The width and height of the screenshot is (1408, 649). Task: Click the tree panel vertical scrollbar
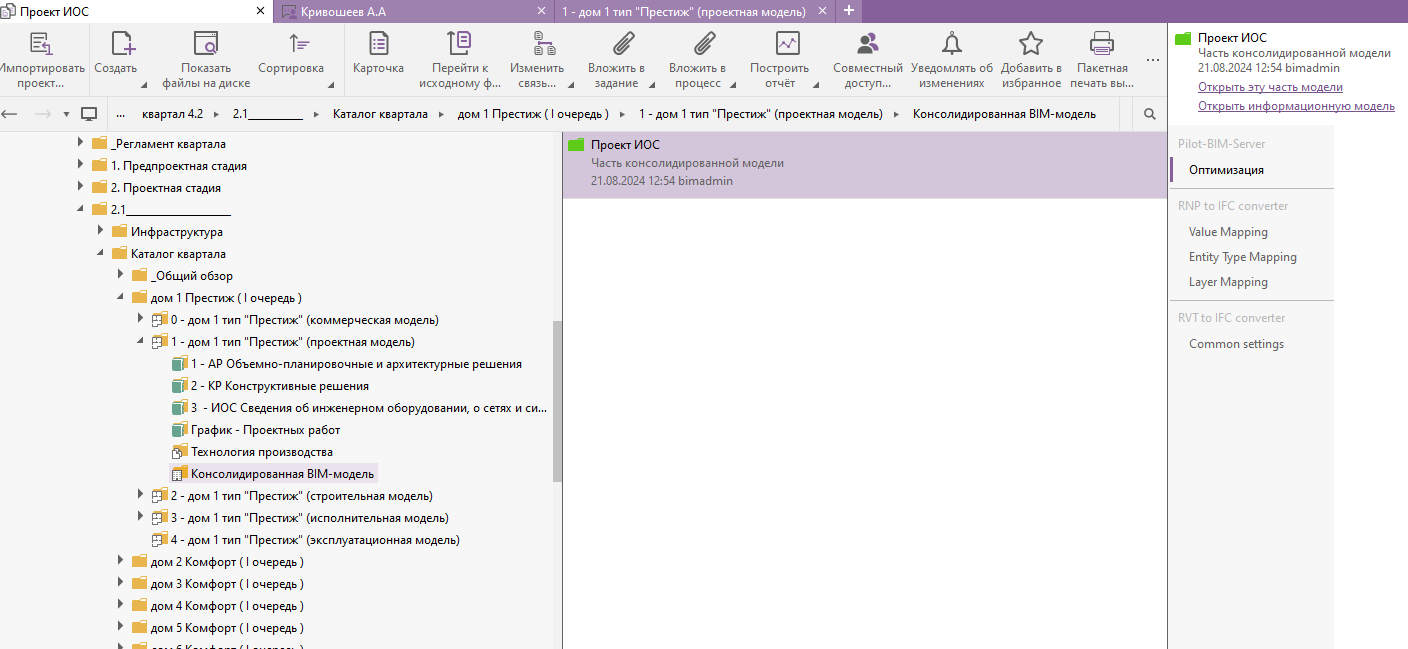(x=557, y=400)
